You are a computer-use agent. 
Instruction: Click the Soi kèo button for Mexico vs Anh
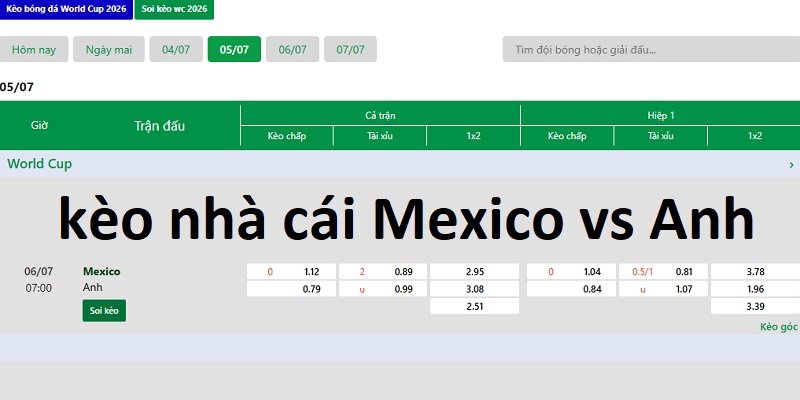(x=104, y=311)
